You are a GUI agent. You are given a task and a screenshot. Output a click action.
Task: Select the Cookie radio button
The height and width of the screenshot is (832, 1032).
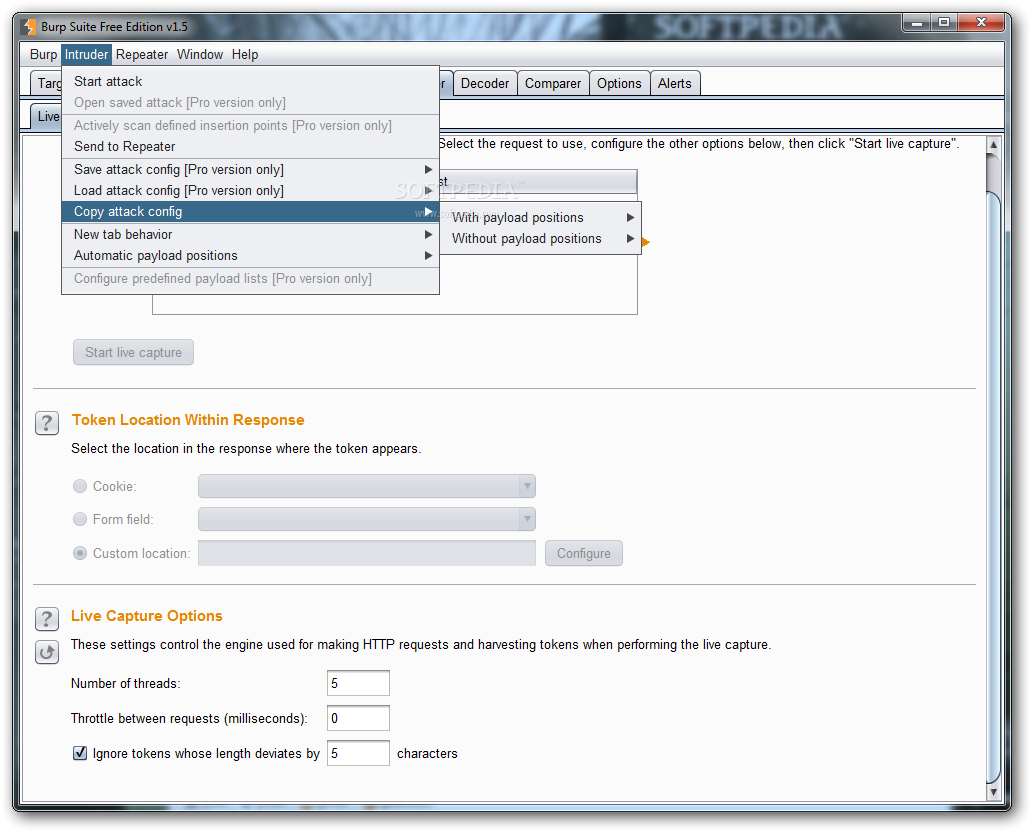80,486
